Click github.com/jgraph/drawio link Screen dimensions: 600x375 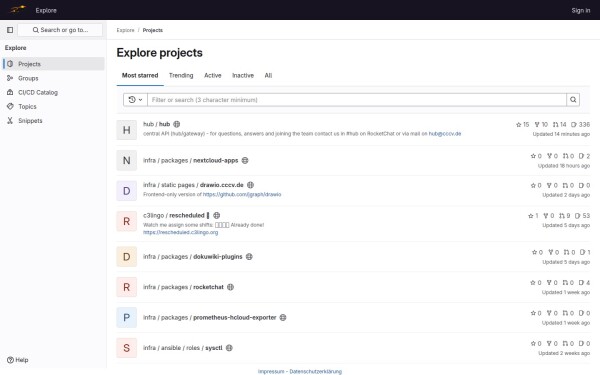click(x=242, y=194)
